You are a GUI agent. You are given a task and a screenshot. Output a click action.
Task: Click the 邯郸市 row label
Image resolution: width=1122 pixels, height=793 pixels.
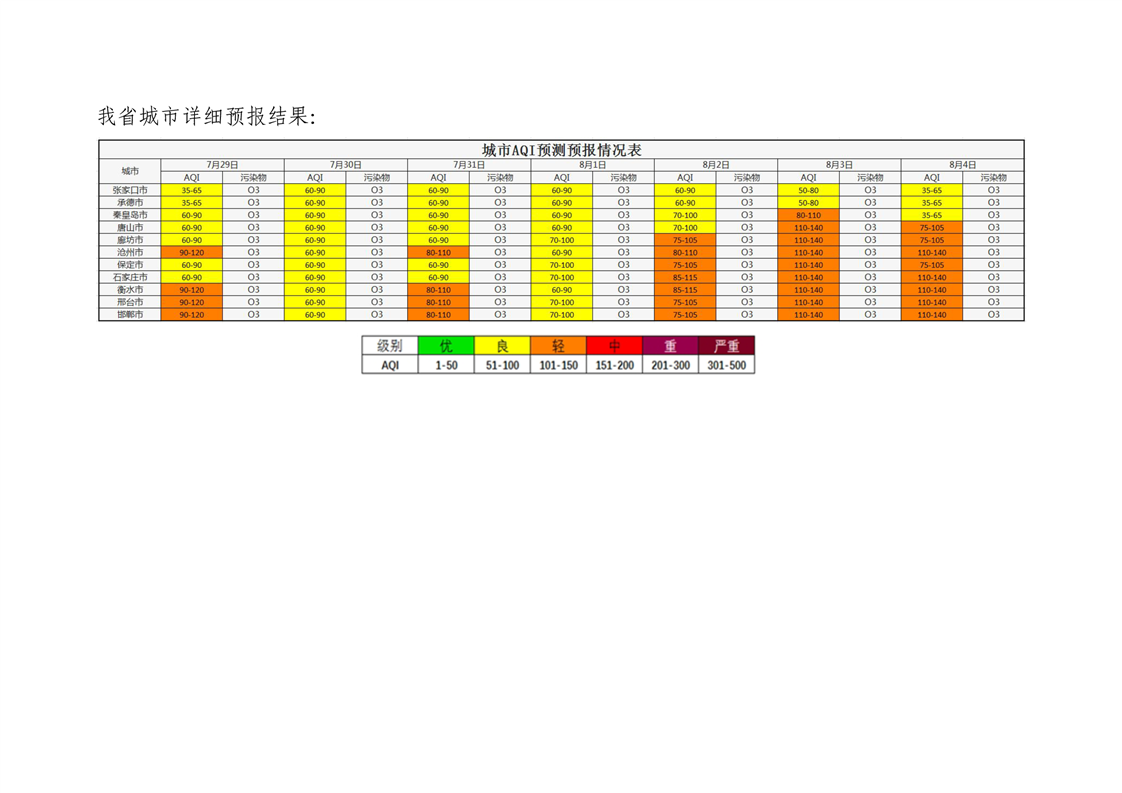click(x=130, y=314)
